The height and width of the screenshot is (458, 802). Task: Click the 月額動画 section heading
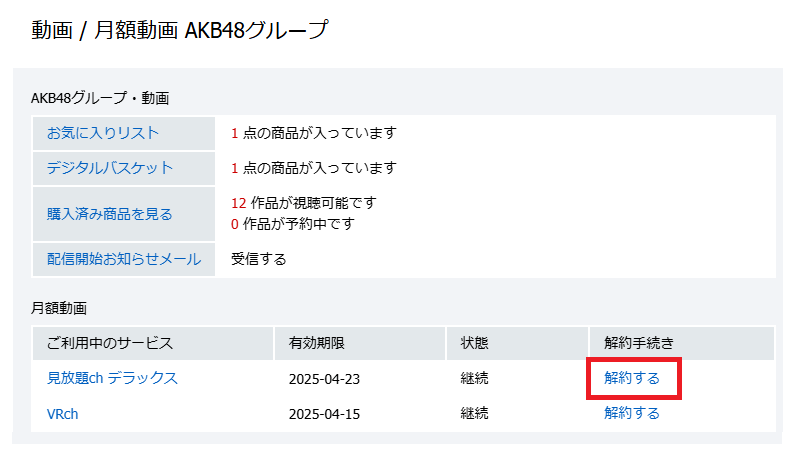(x=59, y=309)
